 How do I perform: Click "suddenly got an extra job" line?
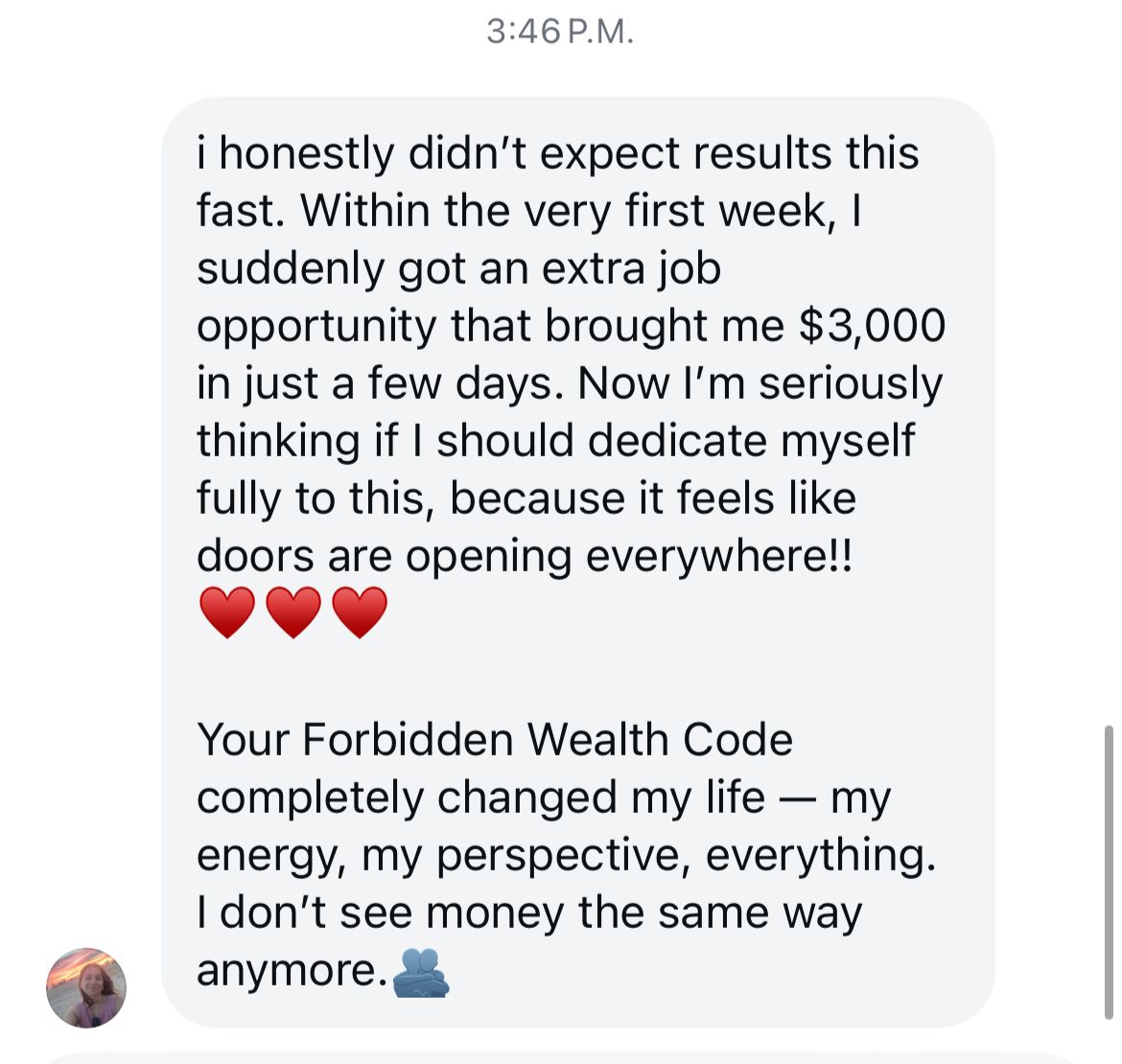click(x=458, y=268)
